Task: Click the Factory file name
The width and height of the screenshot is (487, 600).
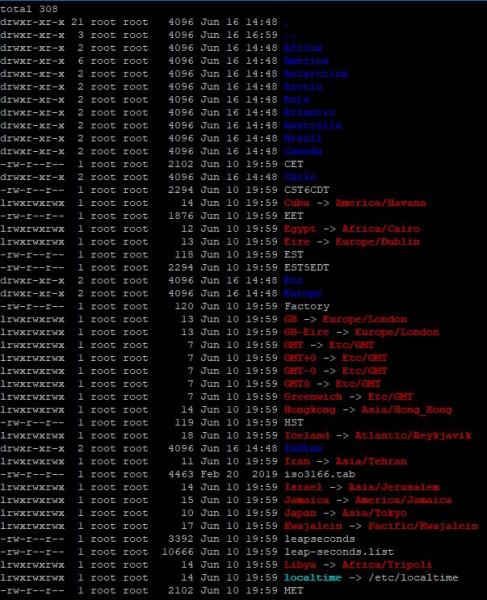Action: click(306, 307)
